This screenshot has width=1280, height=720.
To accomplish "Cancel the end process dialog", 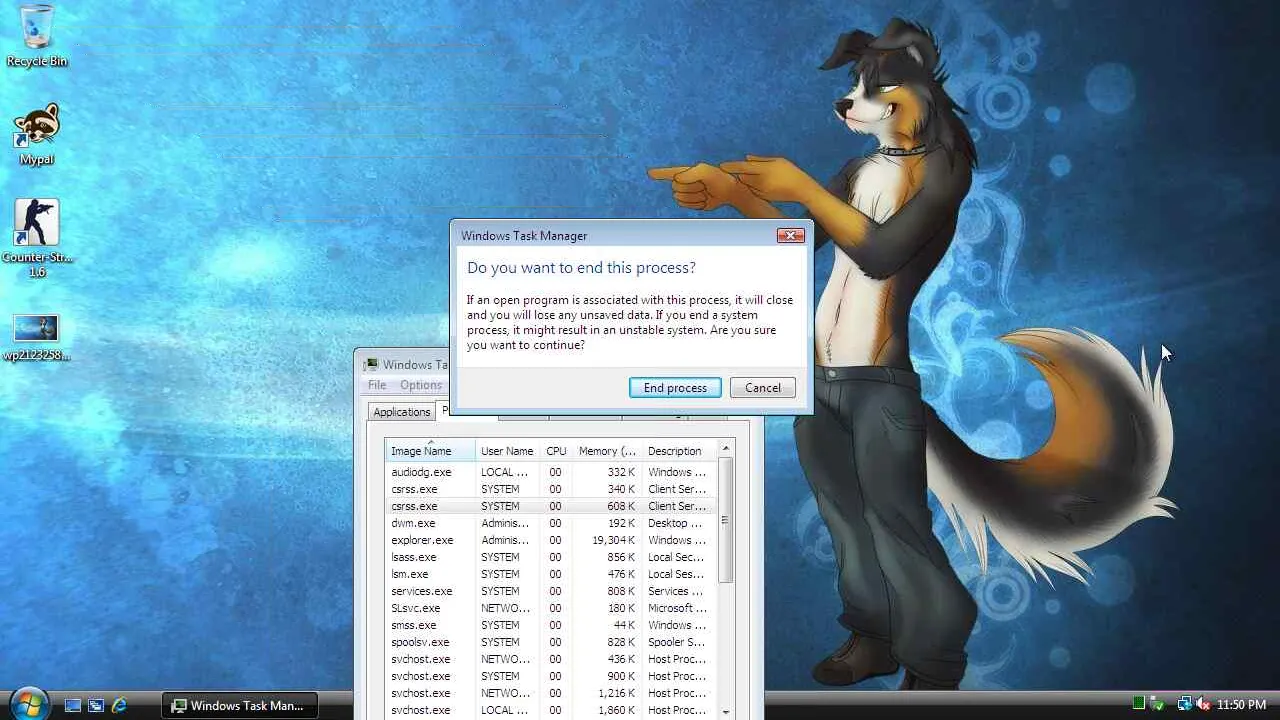I will [763, 388].
